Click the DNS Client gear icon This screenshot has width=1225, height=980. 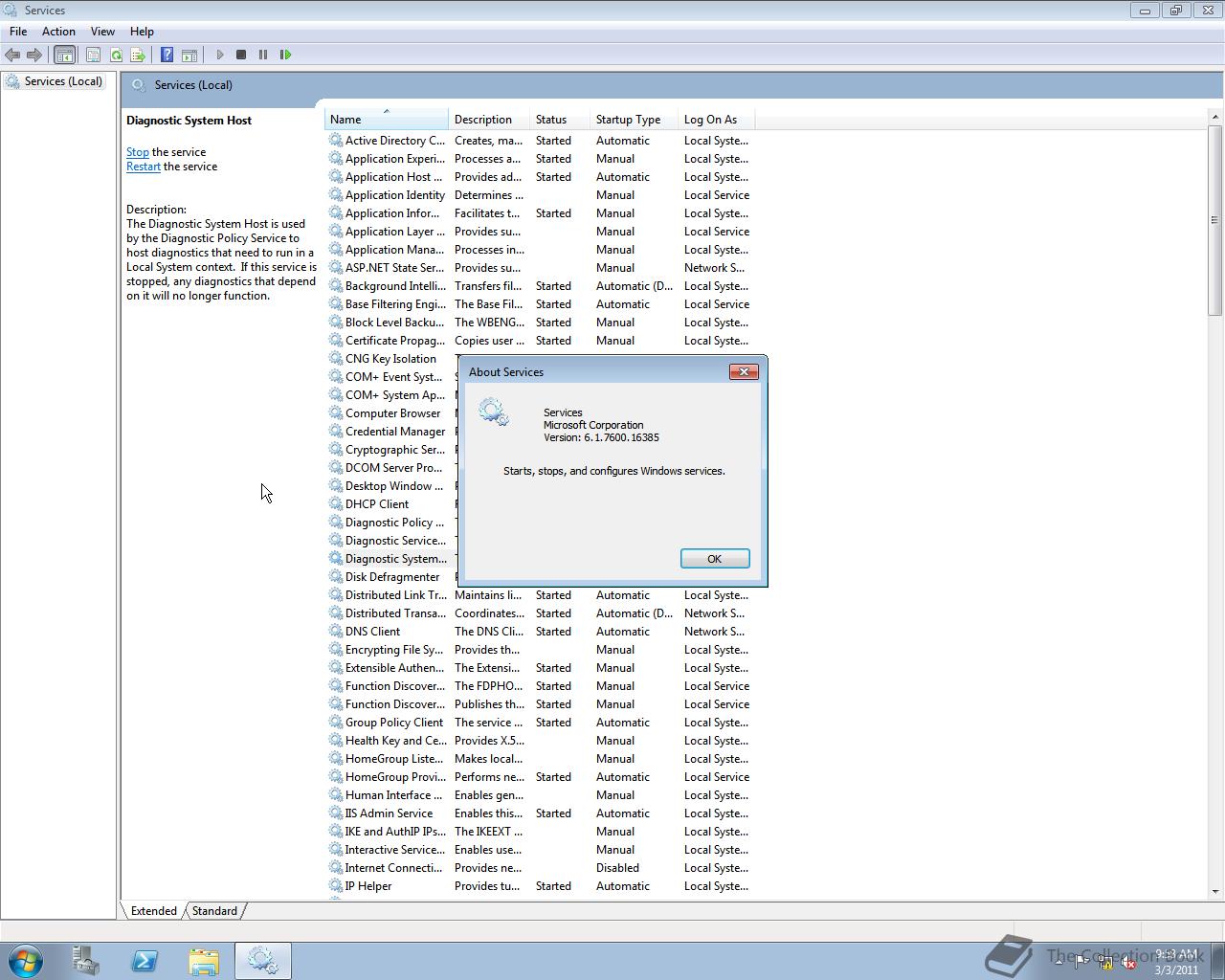point(336,632)
